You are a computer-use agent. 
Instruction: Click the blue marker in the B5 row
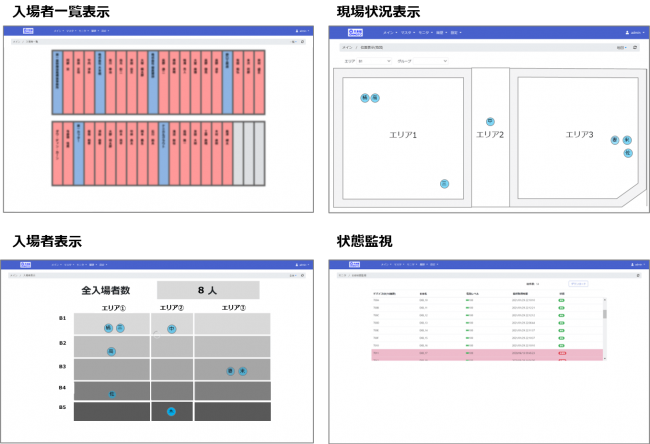(x=172, y=411)
